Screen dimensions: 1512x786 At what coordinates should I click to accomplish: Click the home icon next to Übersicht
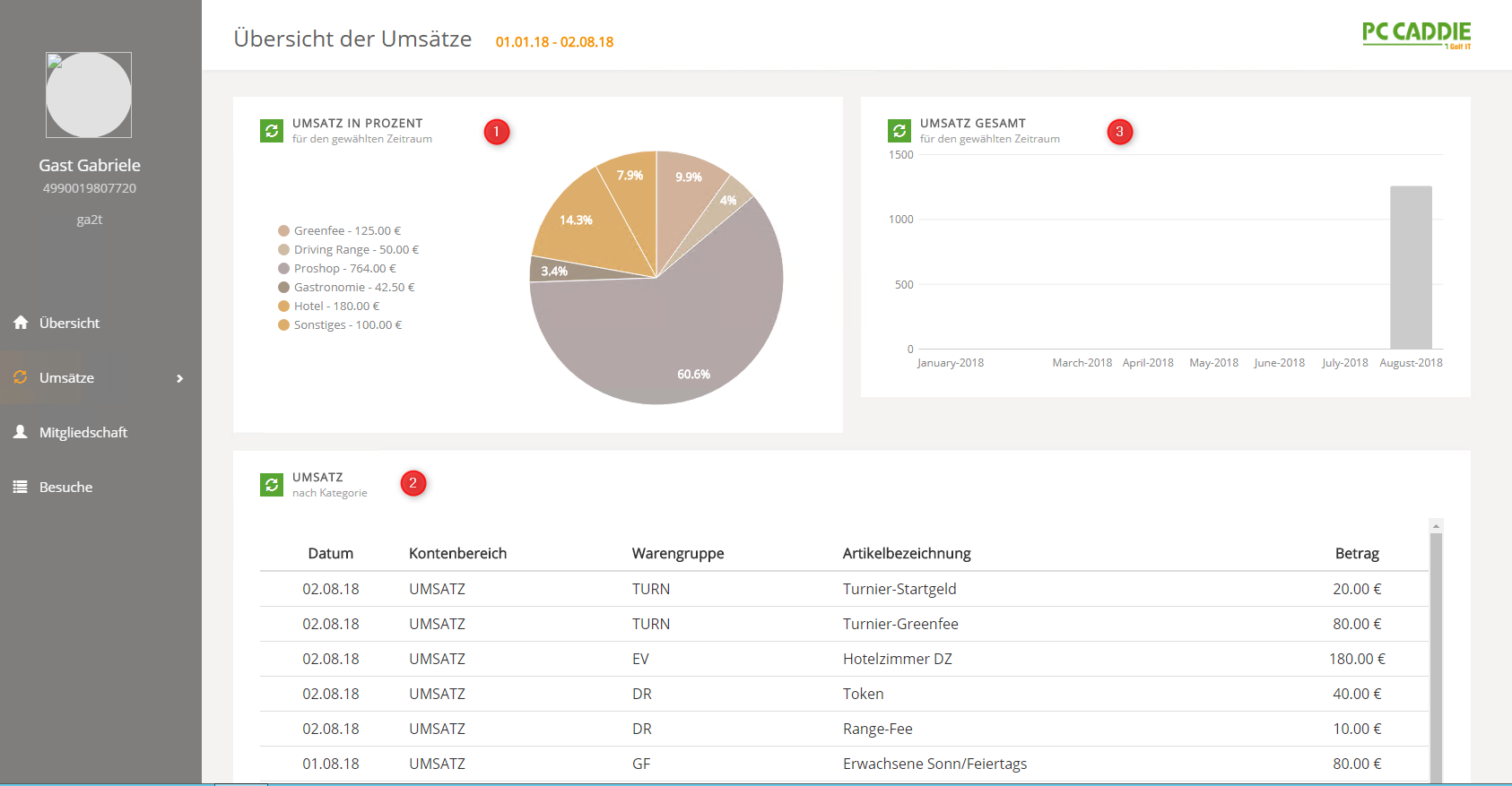(x=21, y=323)
